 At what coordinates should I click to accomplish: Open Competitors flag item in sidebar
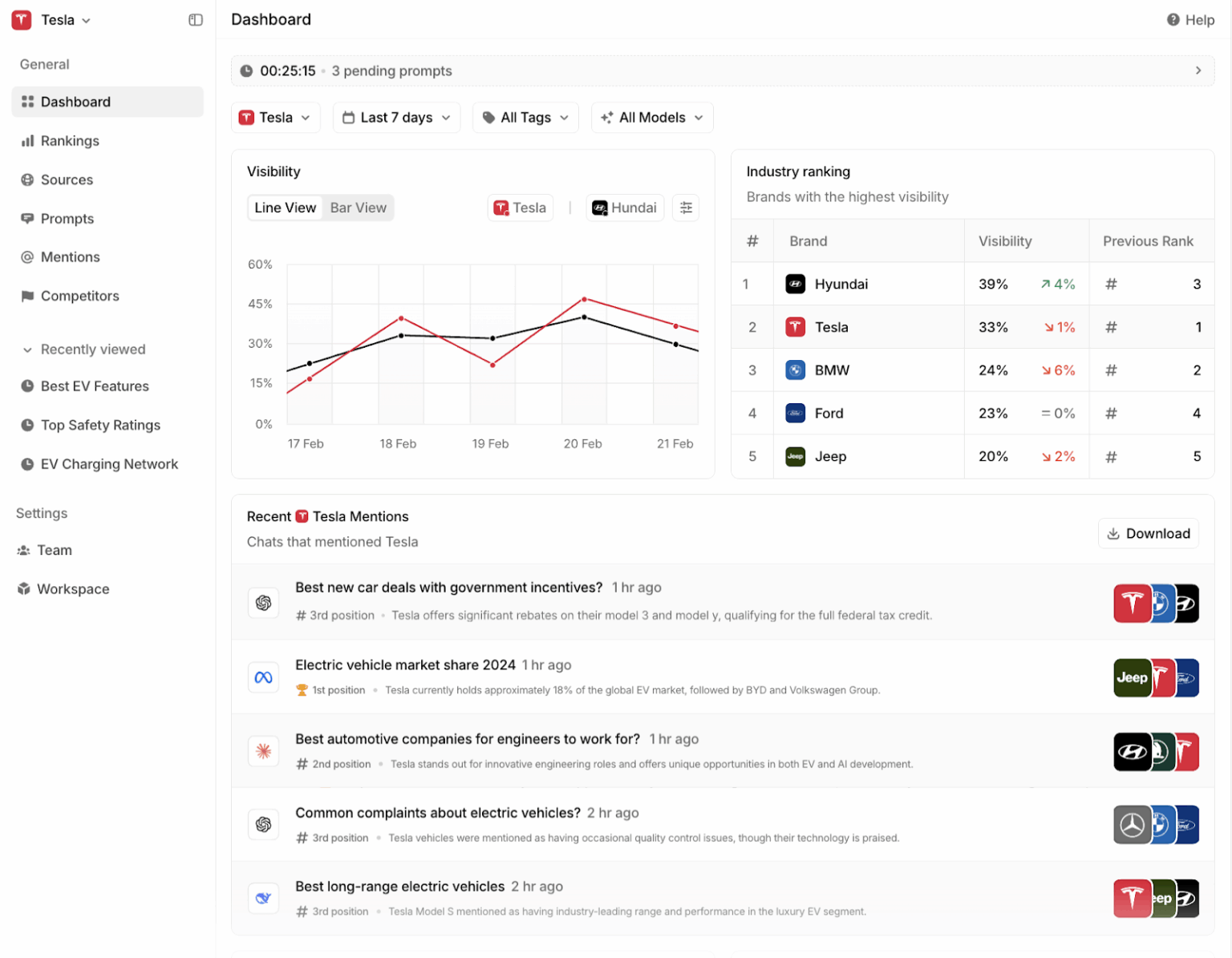[79, 296]
